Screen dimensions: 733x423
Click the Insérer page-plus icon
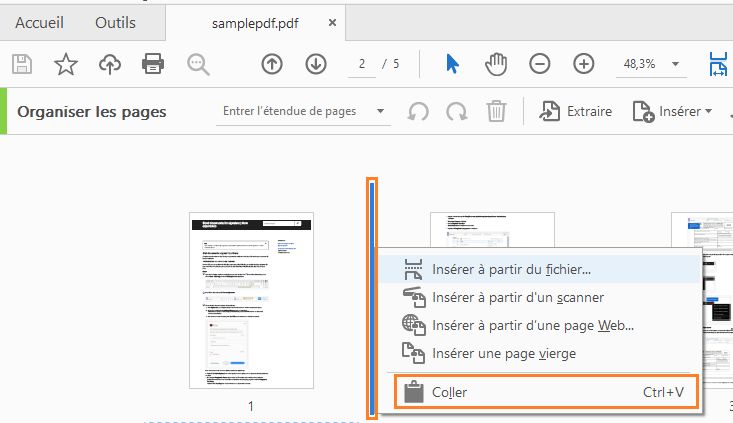pyautogui.click(x=643, y=111)
